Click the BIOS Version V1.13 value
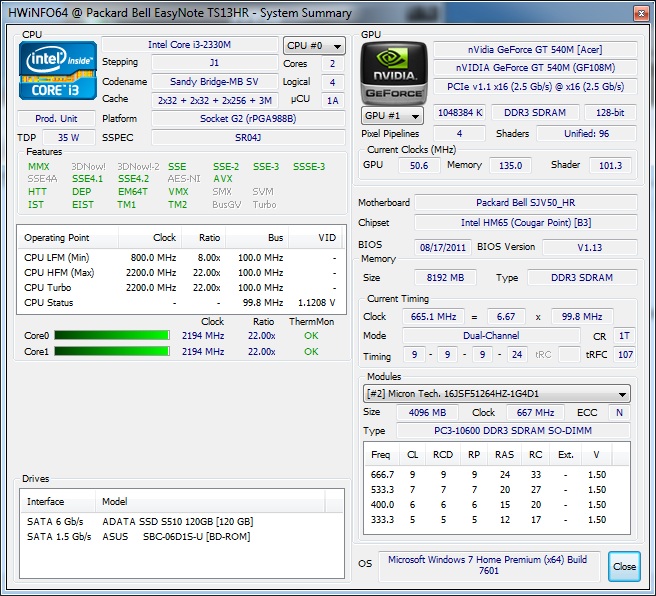The height and width of the screenshot is (596, 656). [x=589, y=247]
